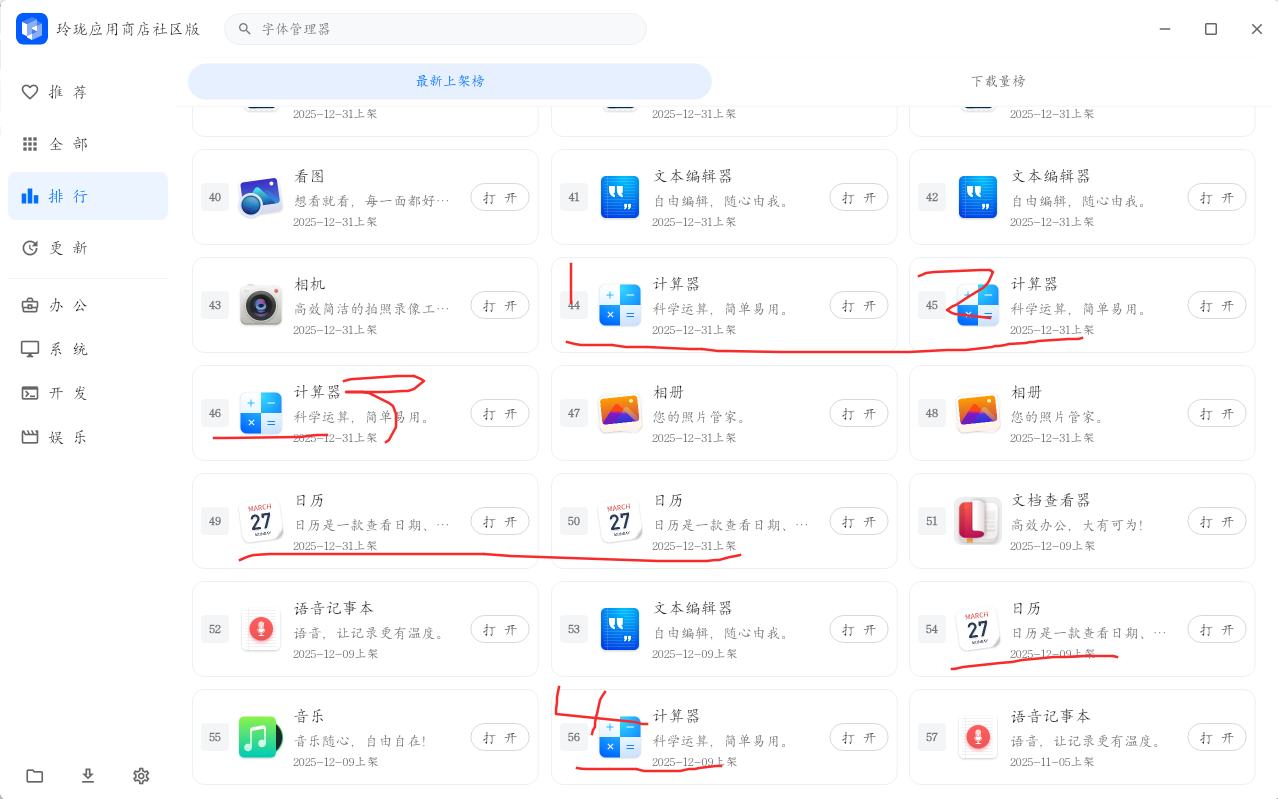Viewport: 1278px width, 799px height.
Task: Click the 相册 album icon at rank 47
Action: 620,413
